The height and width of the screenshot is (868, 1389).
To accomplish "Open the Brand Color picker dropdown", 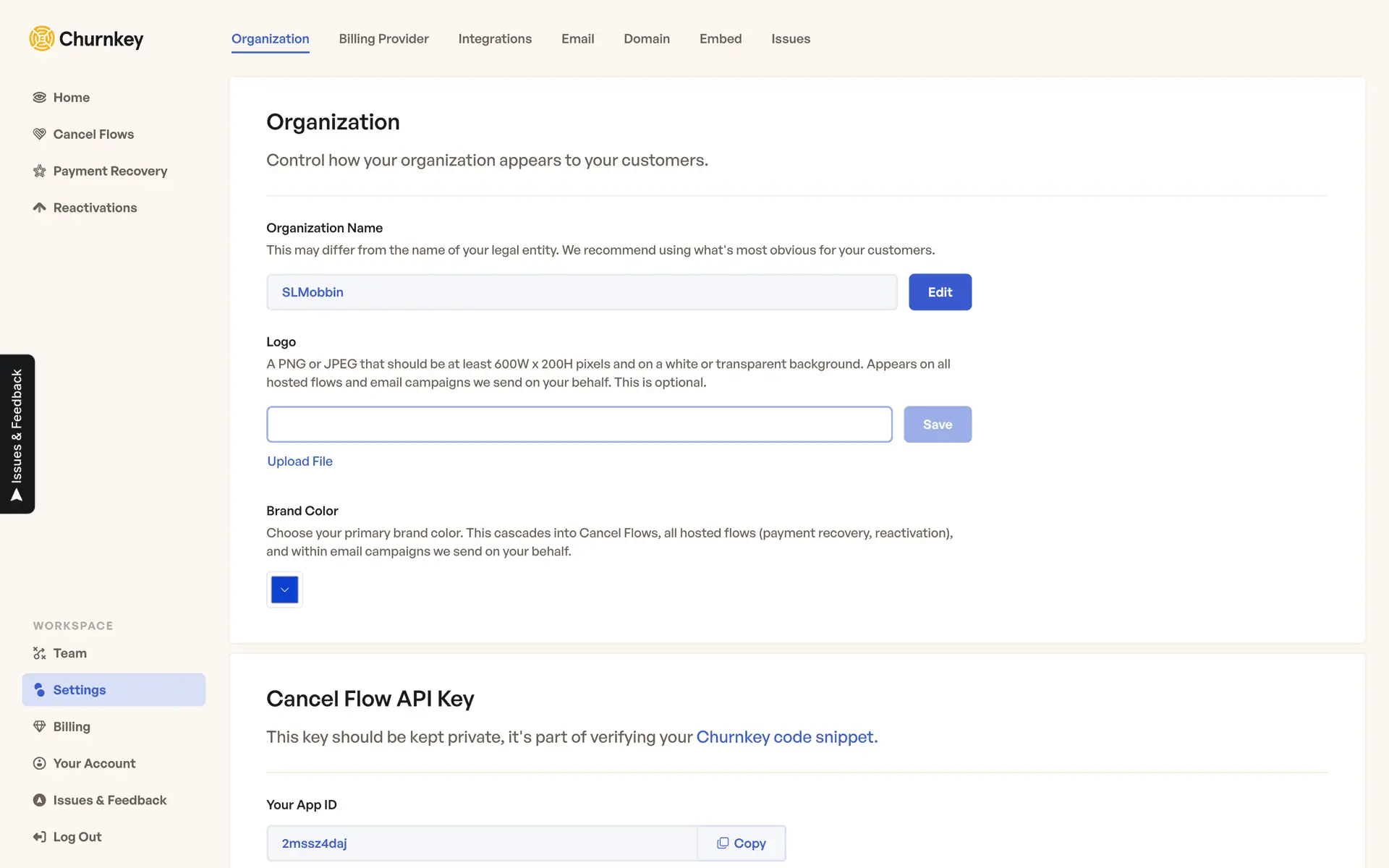I will tap(284, 590).
